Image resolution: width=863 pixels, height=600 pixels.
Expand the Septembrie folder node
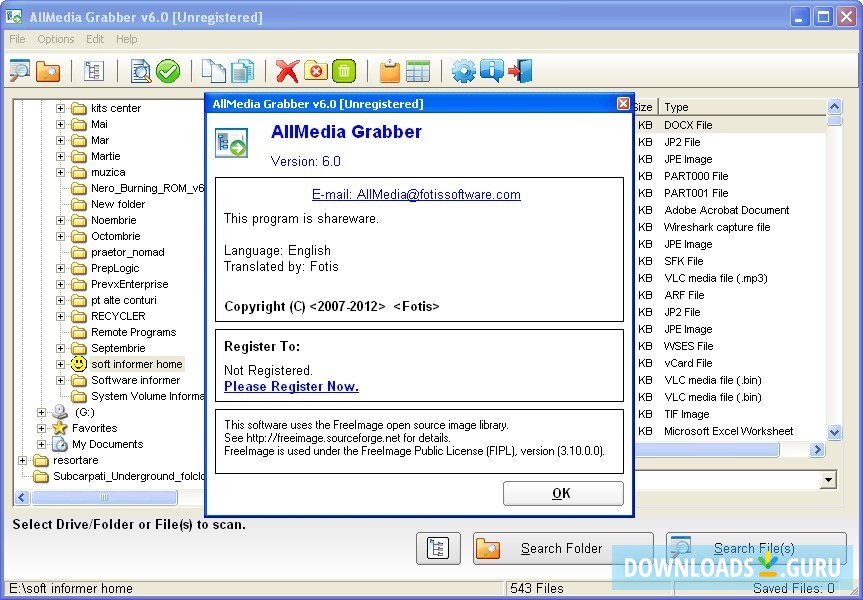[61, 348]
